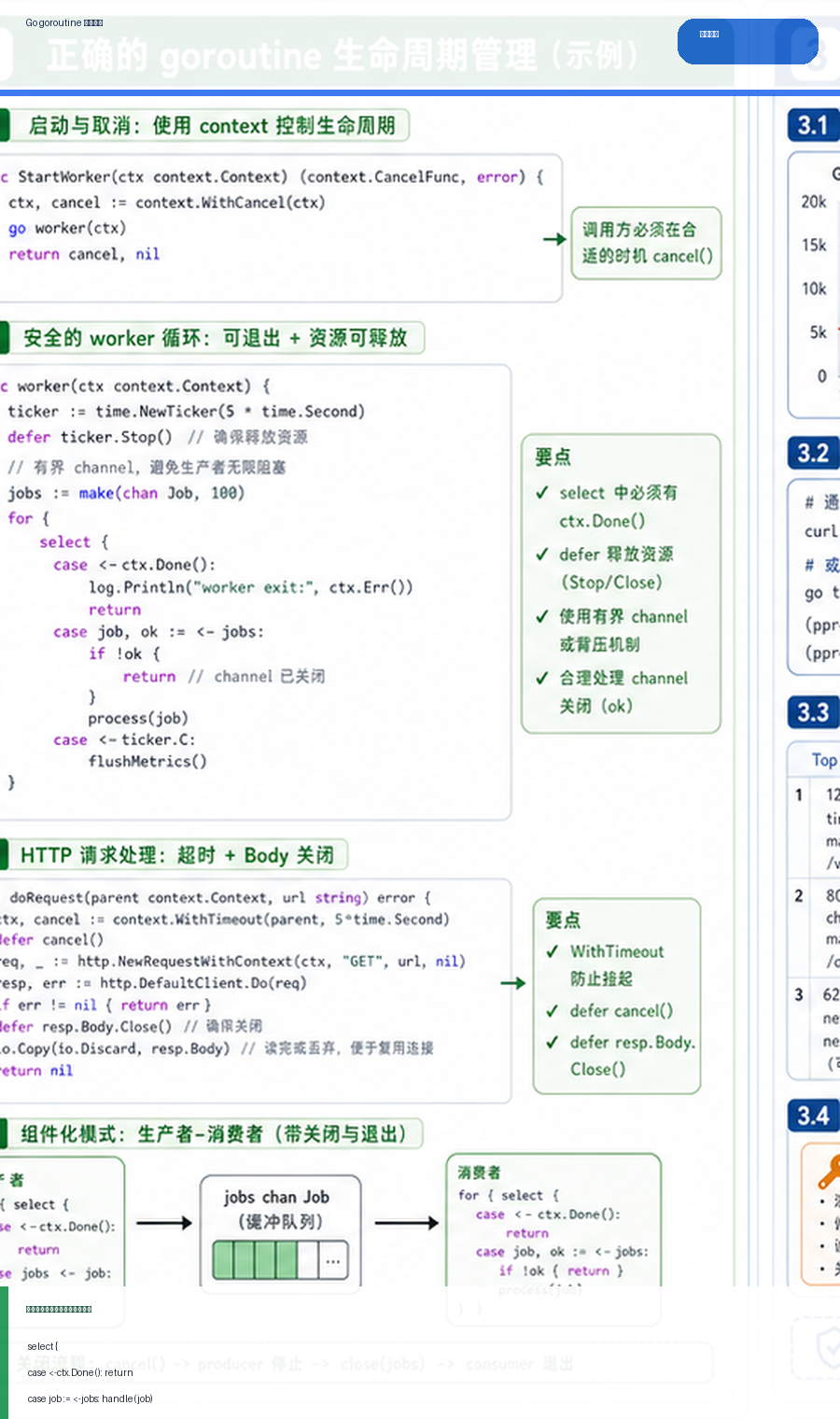
Task: Select code line "go worker(ctx)"
Action: (x=67, y=228)
